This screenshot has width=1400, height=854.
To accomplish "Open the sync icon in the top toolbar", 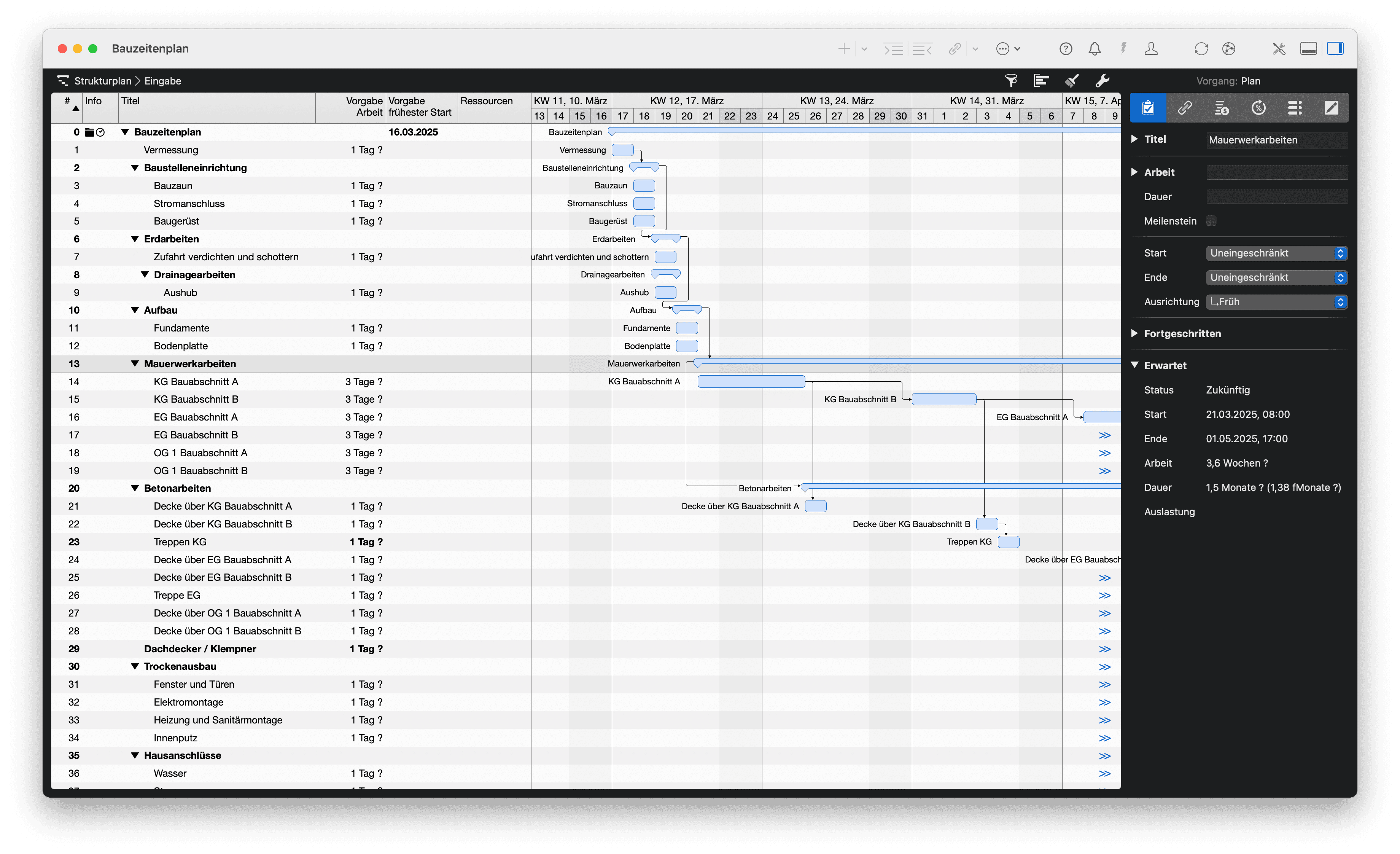I will tap(1201, 48).
